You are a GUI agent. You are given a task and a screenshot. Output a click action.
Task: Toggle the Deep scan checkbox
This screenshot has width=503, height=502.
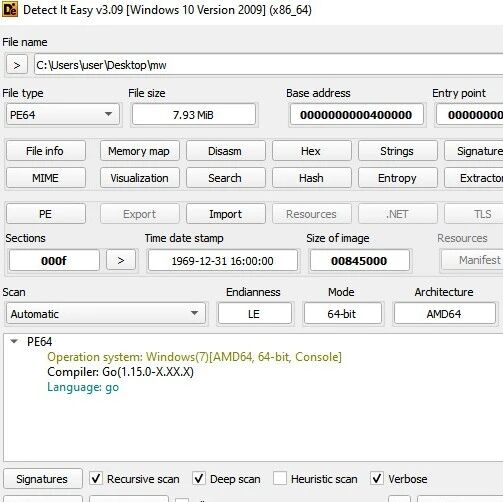199,479
